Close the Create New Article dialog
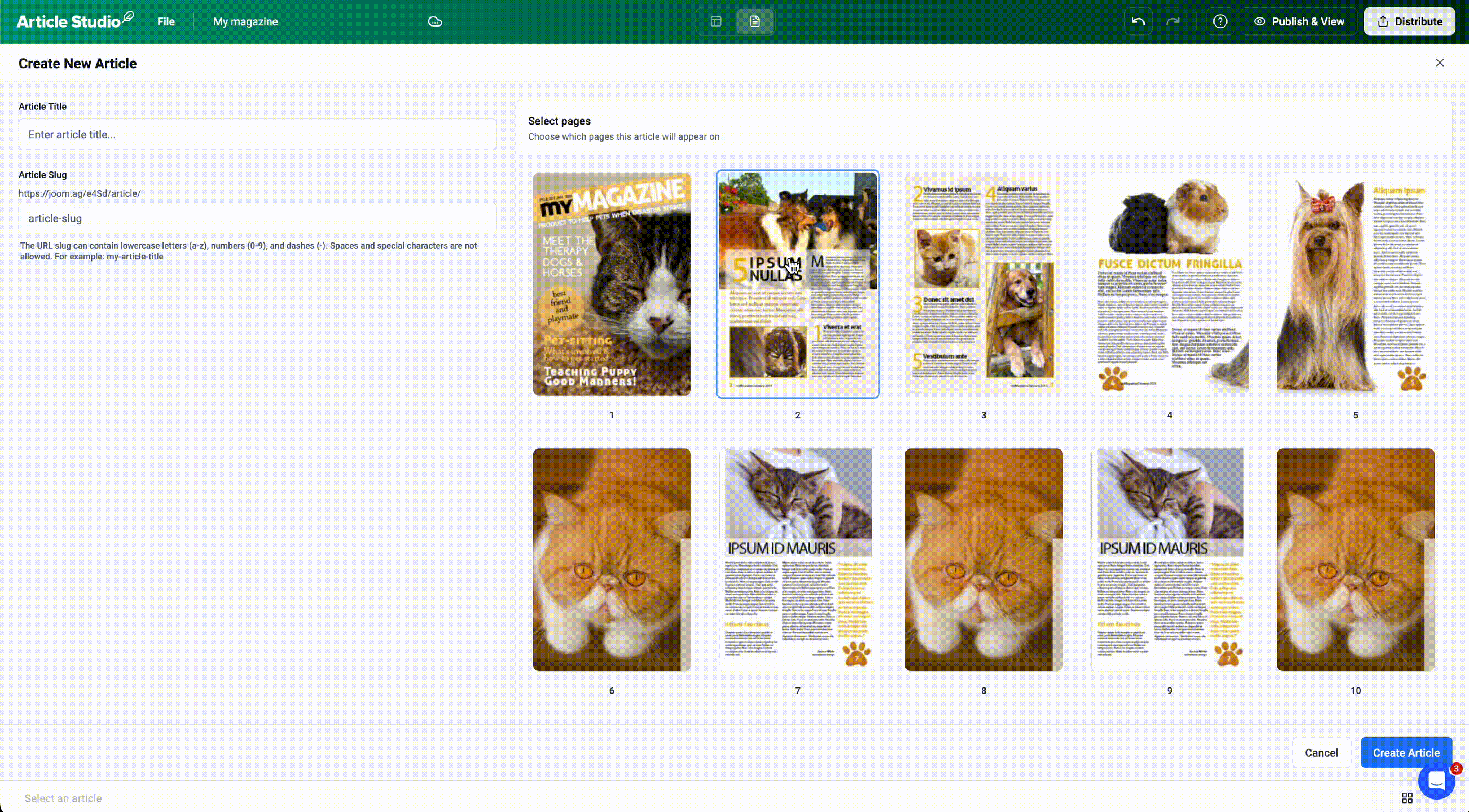Image resolution: width=1469 pixels, height=812 pixels. coord(1440,63)
